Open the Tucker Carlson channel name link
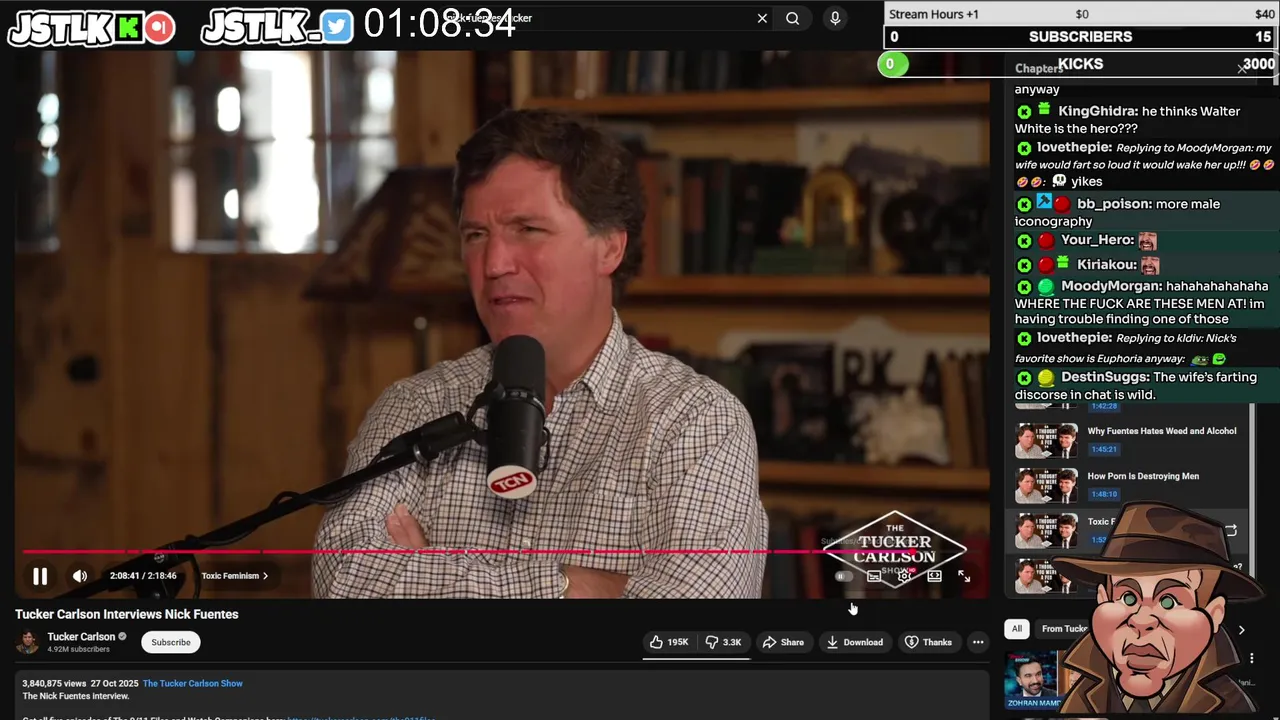This screenshot has height=720, width=1280. pyautogui.click(x=81, y=637)
